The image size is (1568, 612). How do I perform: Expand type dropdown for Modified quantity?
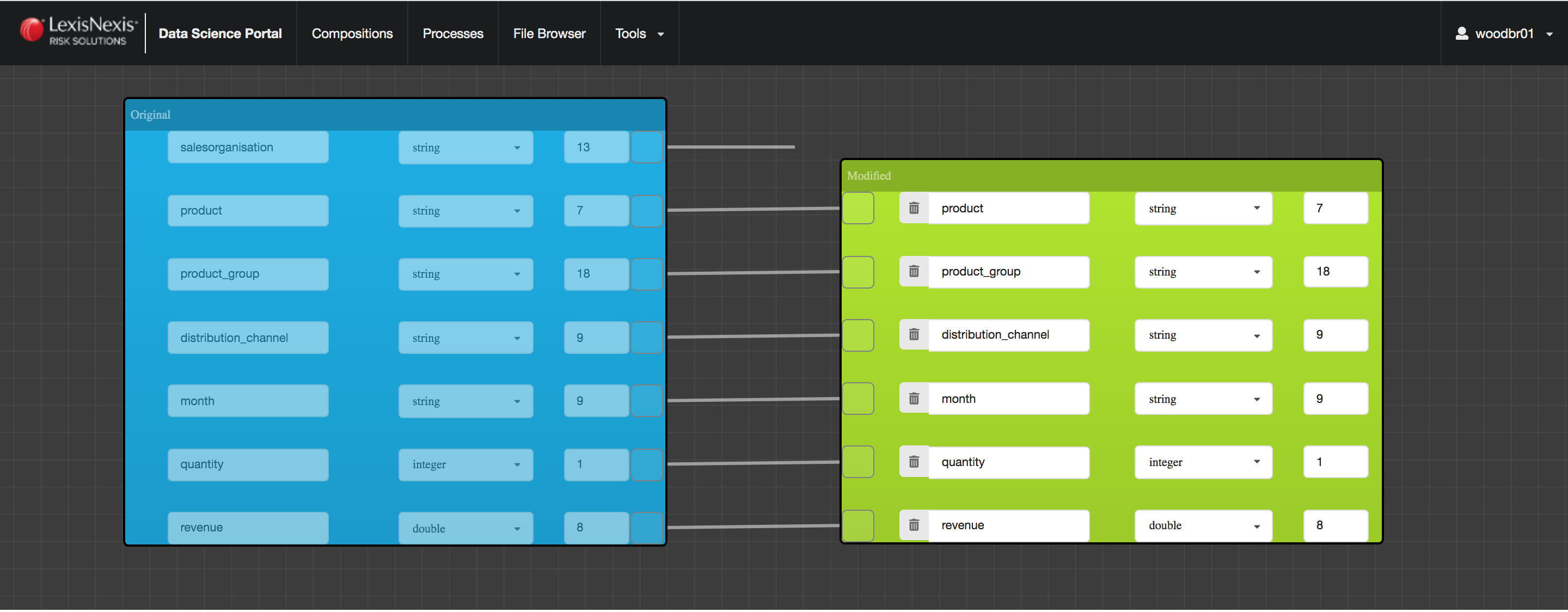pos(1203,462)
